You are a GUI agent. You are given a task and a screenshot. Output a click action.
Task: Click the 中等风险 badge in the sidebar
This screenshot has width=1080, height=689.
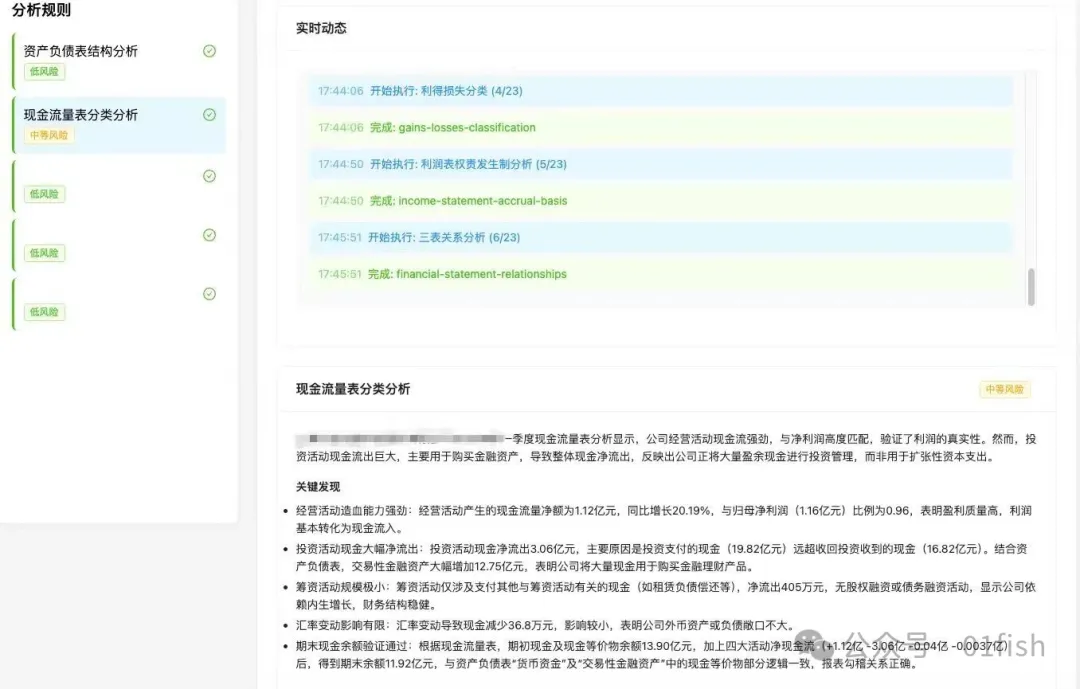[x=49, y=135]
